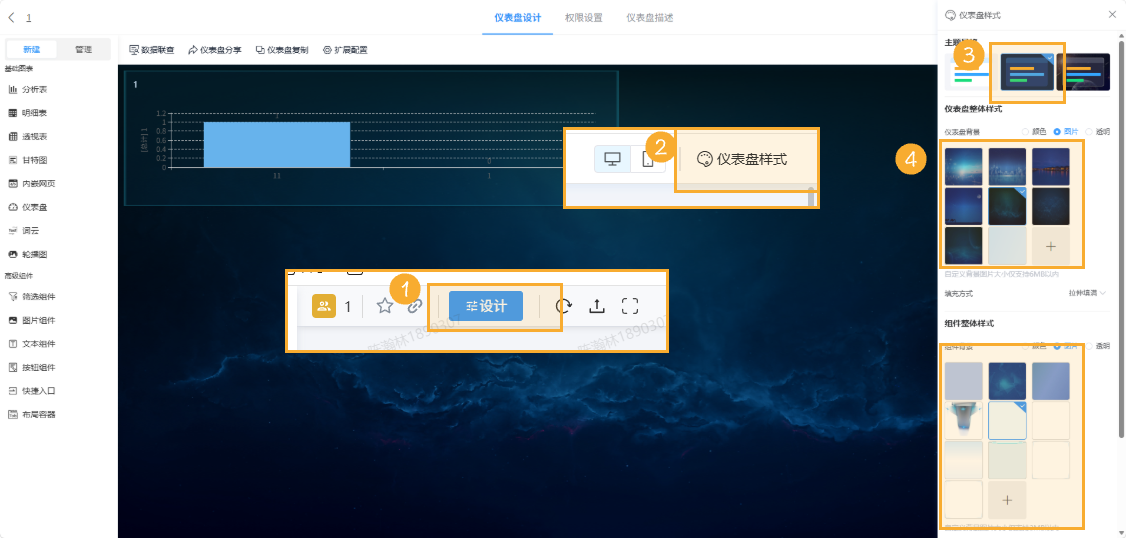Add a 文本组件 text component
1126x538 pixels.
32,344
